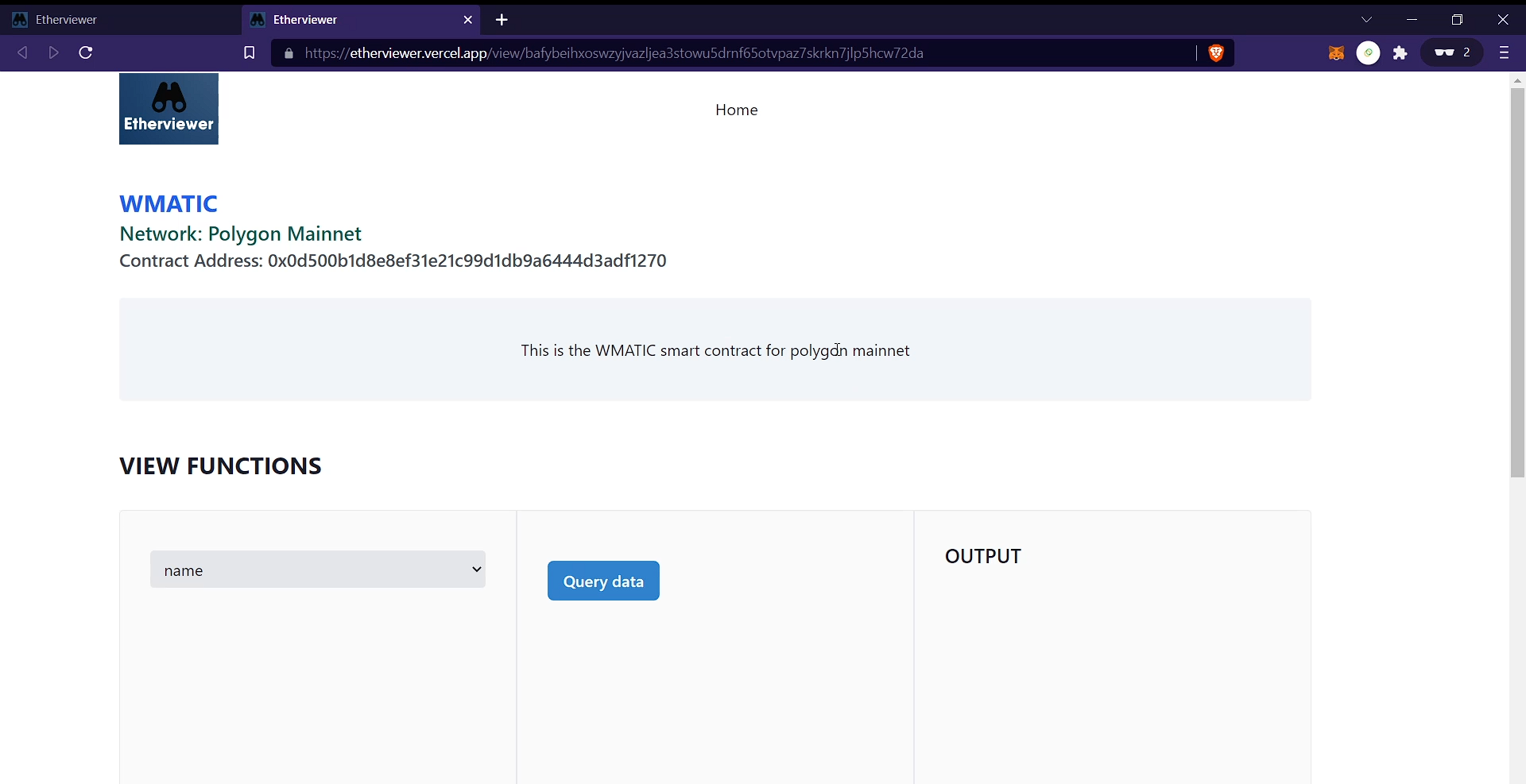1526x784 pixels.
Task: View site security lock info
Action: point(289,53)
